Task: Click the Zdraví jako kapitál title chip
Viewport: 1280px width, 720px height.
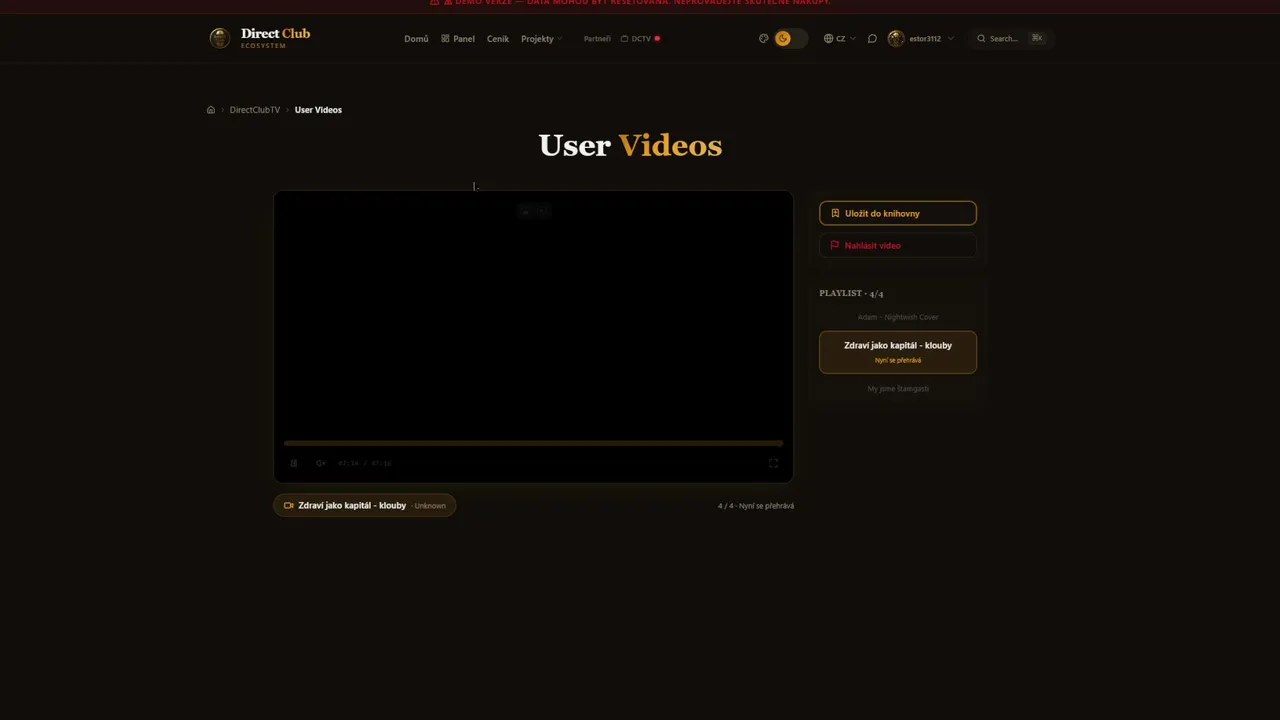Action: click(364, 505)
